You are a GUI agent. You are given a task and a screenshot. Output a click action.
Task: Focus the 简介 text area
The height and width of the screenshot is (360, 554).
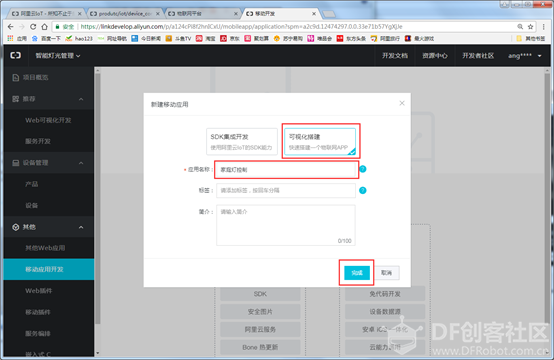coord(286,225)
